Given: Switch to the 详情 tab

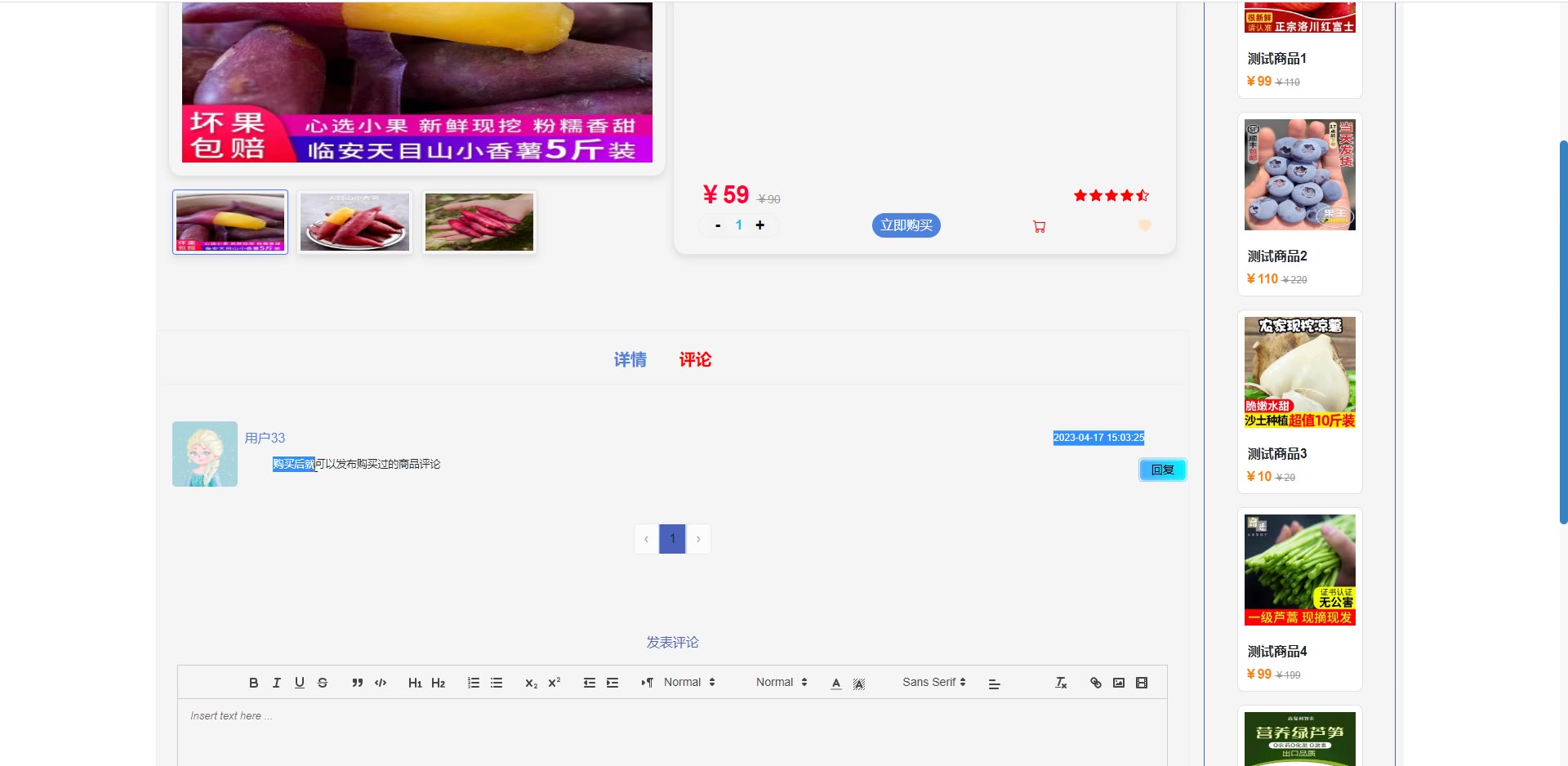Looking at the screenshot, I should click(x=630, y=360).
